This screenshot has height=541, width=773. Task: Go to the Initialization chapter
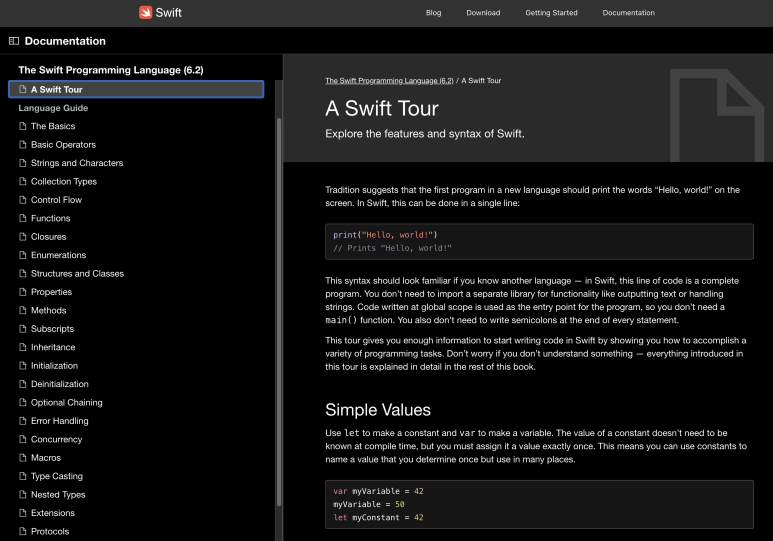point(54,365)
